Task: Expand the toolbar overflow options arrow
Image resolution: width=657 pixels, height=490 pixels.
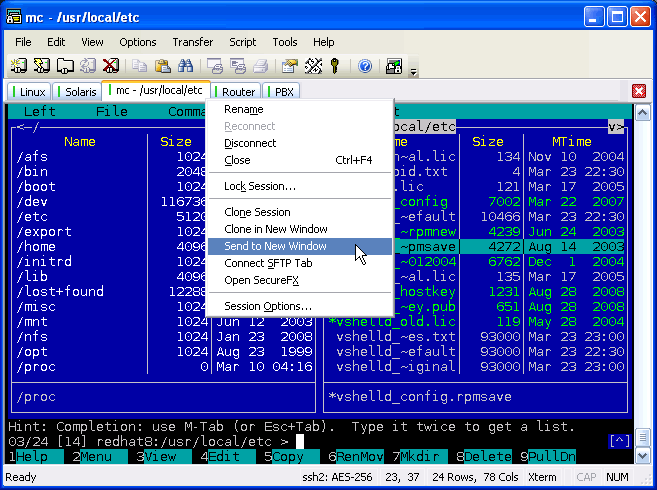Action: [414, 72]
